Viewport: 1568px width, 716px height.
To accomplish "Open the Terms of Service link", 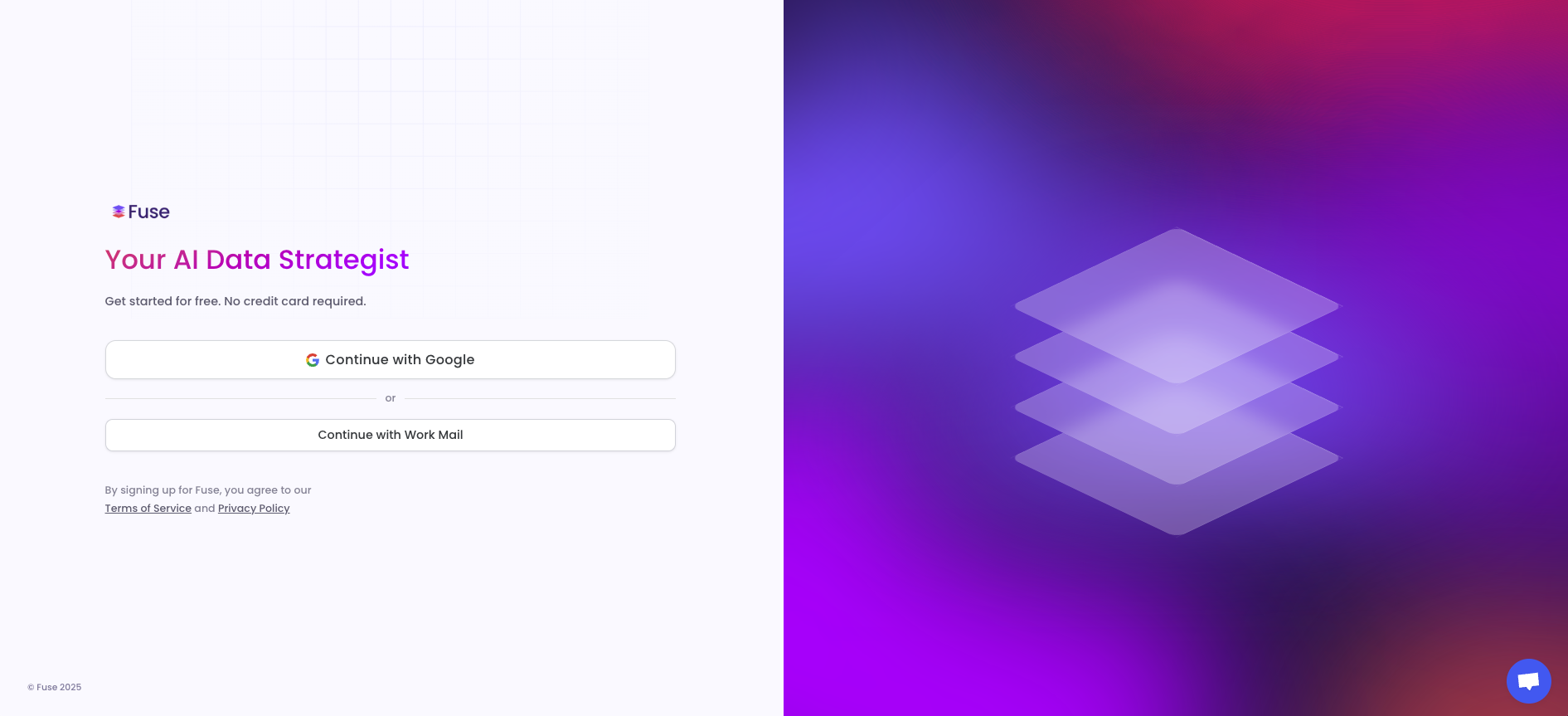I will click(148, 509).
